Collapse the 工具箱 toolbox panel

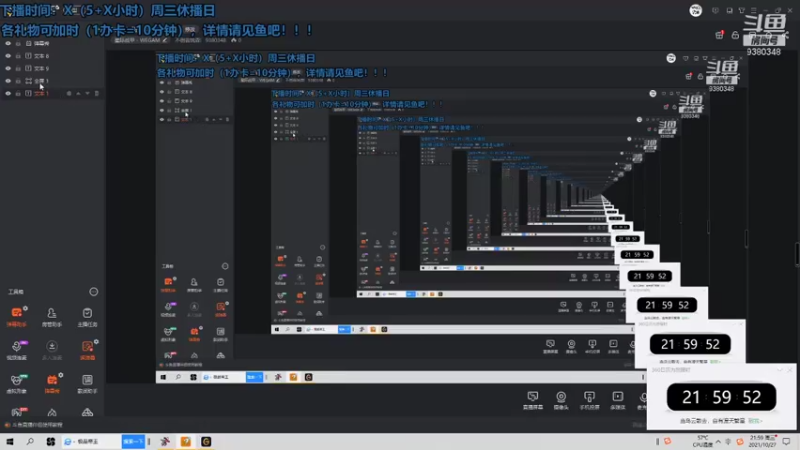tap(93, 292)
